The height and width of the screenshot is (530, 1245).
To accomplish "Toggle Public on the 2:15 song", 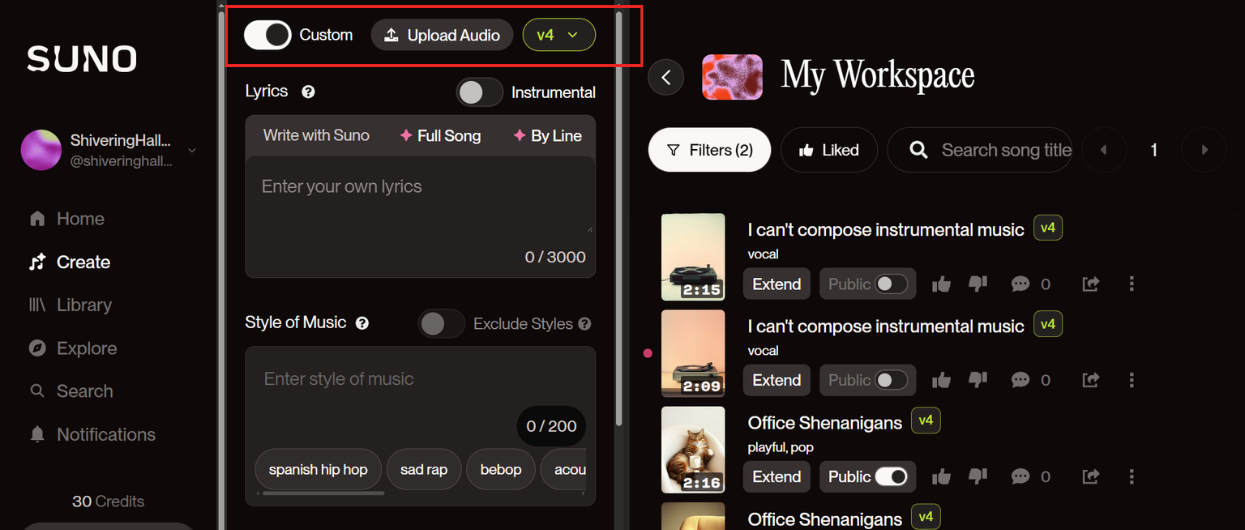I will (x=891, y=284).
